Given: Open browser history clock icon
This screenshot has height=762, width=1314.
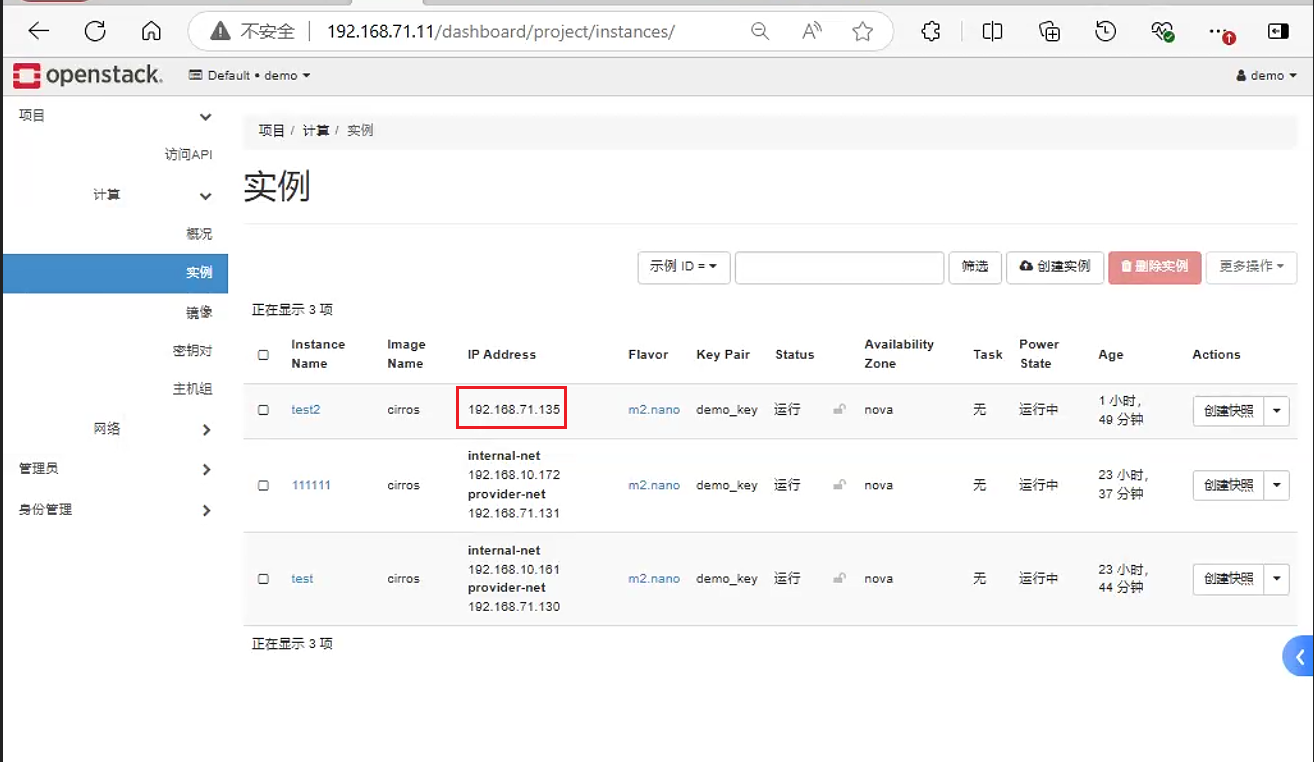Looking at the screenshot, I should [x=1105, y=32].
